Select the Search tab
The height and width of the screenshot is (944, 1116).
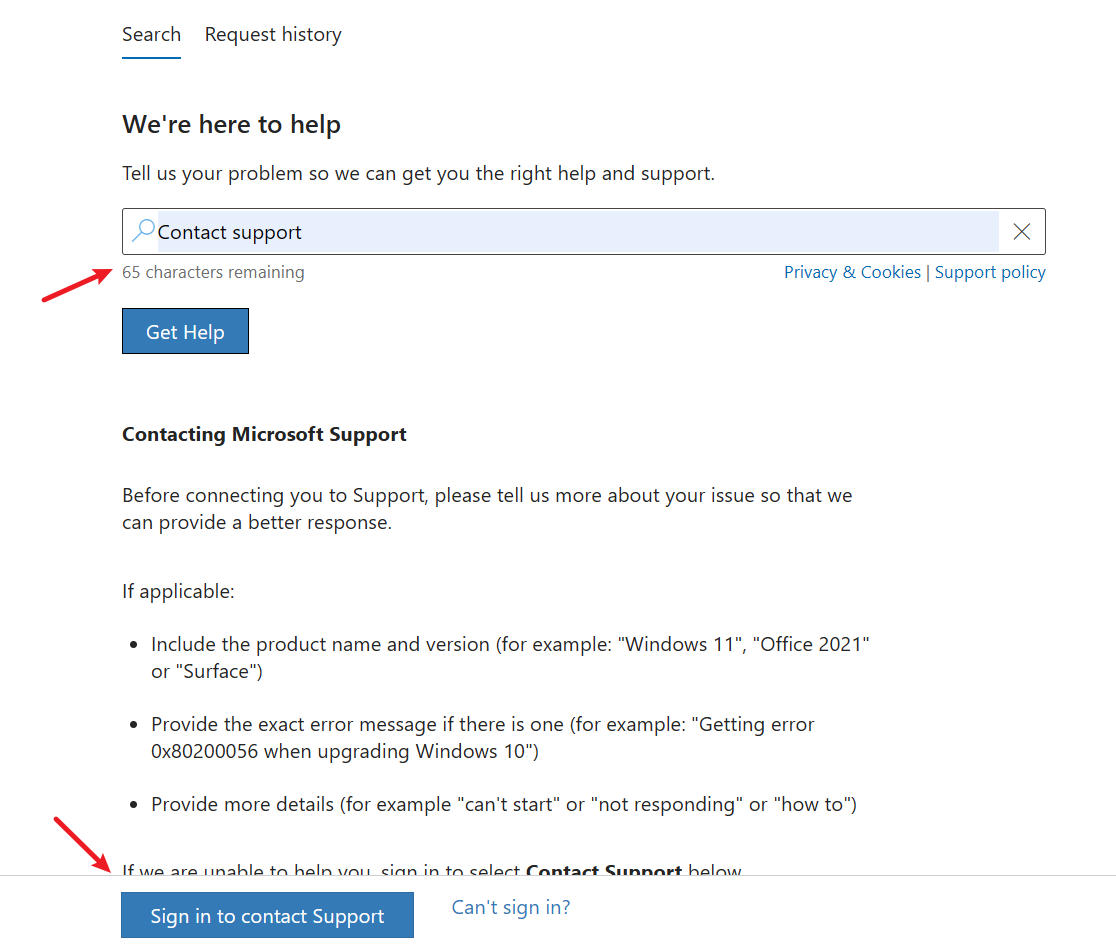point(151,34)
